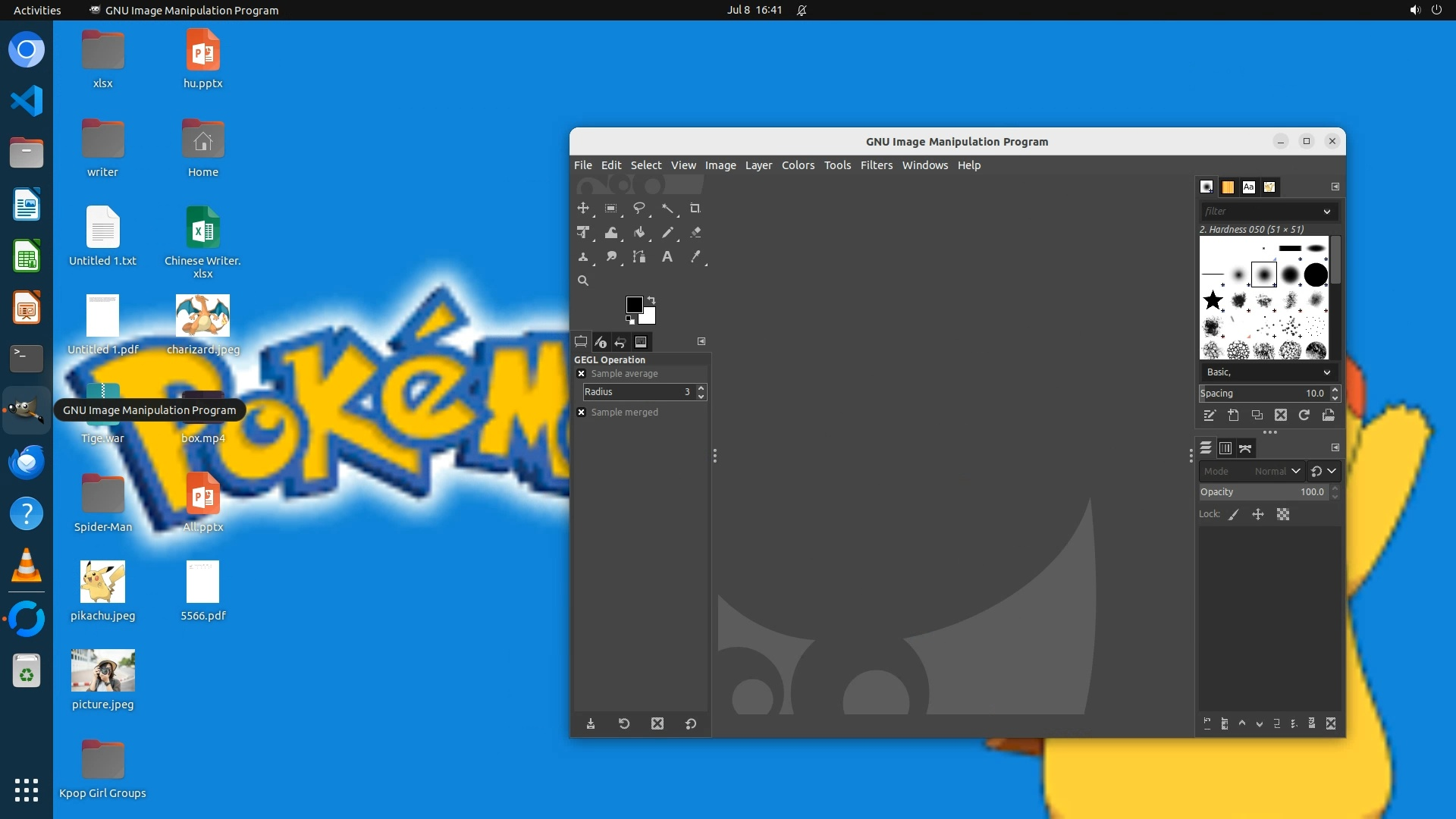Open the Filters menu
Screen dimensions: 1456x819
(x=876, y=165)
